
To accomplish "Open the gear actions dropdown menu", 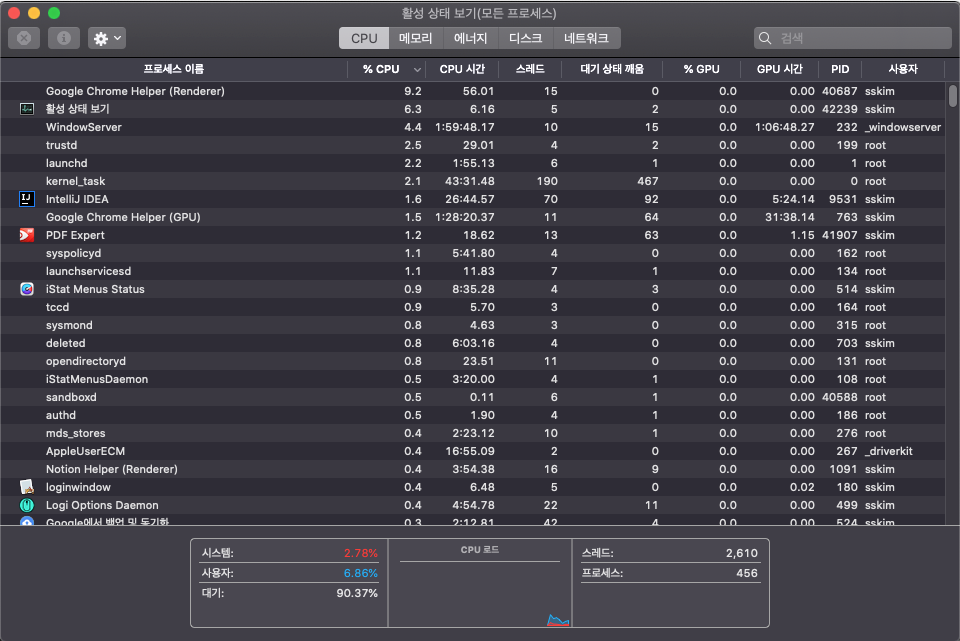I will (107, 38).
